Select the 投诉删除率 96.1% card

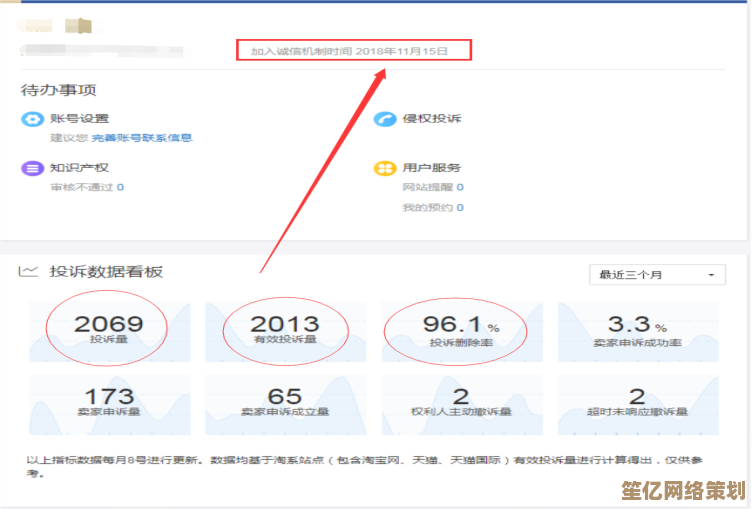click(x=462, y=331)
